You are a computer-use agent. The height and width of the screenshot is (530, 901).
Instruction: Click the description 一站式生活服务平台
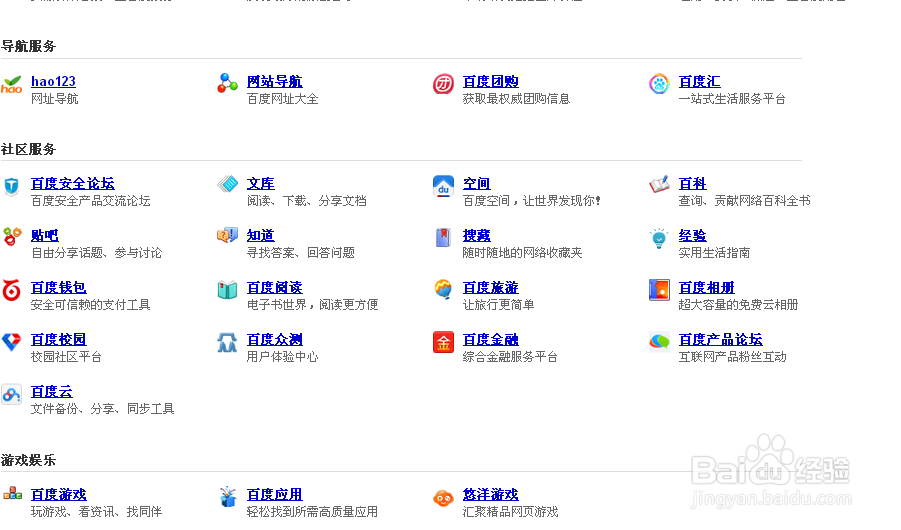pos(732,99)
